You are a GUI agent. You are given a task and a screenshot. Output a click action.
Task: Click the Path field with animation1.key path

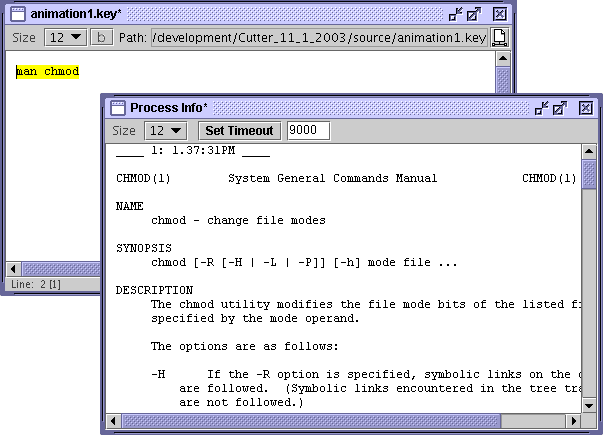tap(318, 37)
